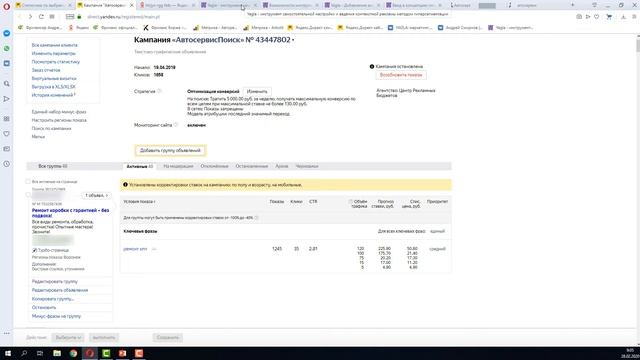
Task: Open 'Выберите' action dropdown
Action: point(68,338)
